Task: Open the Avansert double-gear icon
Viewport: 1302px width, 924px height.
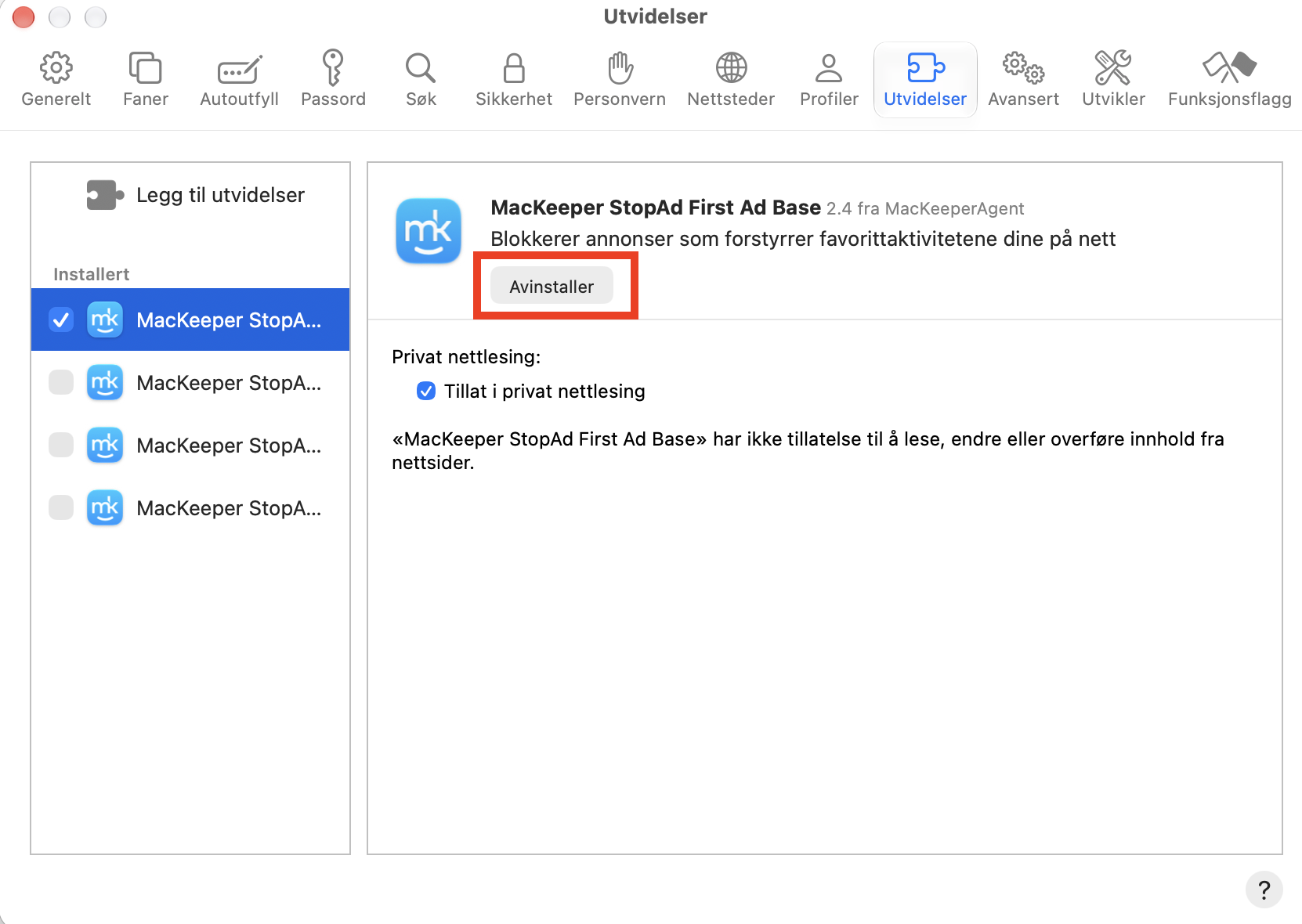Action: coord(1024,68)
